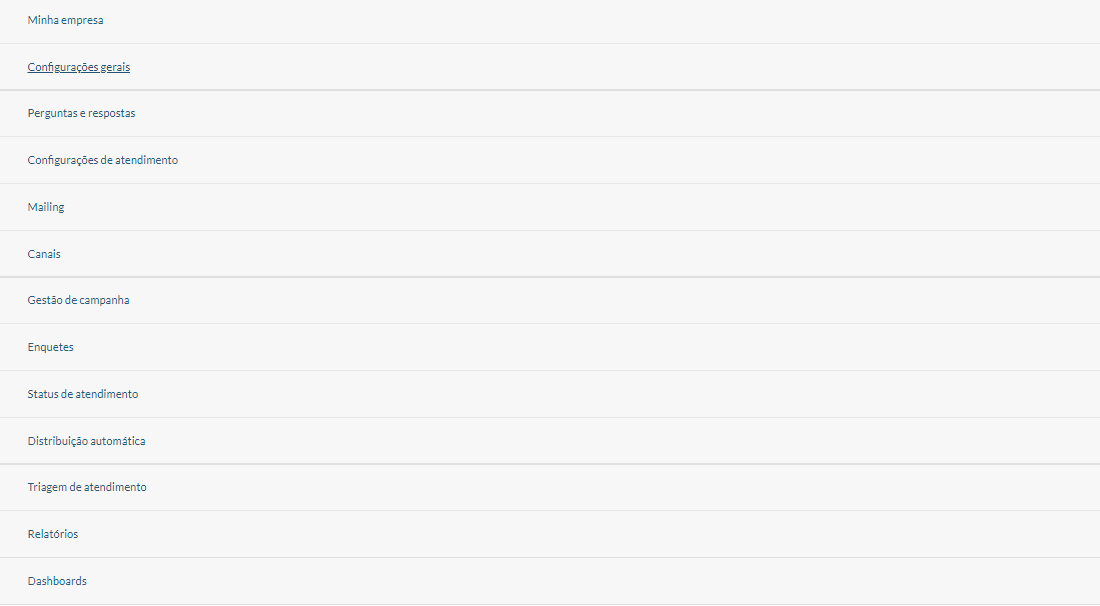Click the Mailing text label
This screenshot has height=606, width=1100.
[46, 208]
